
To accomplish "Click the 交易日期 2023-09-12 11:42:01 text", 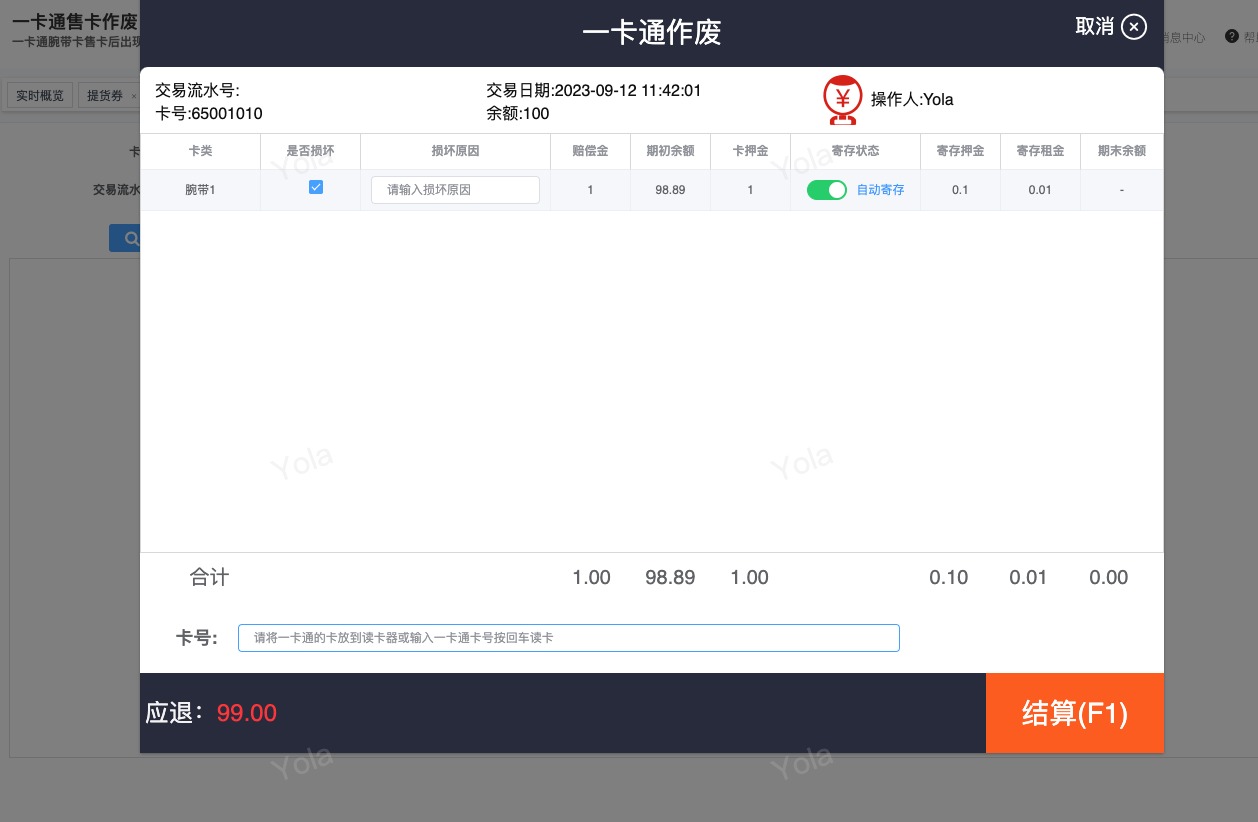I will point(594,91).
